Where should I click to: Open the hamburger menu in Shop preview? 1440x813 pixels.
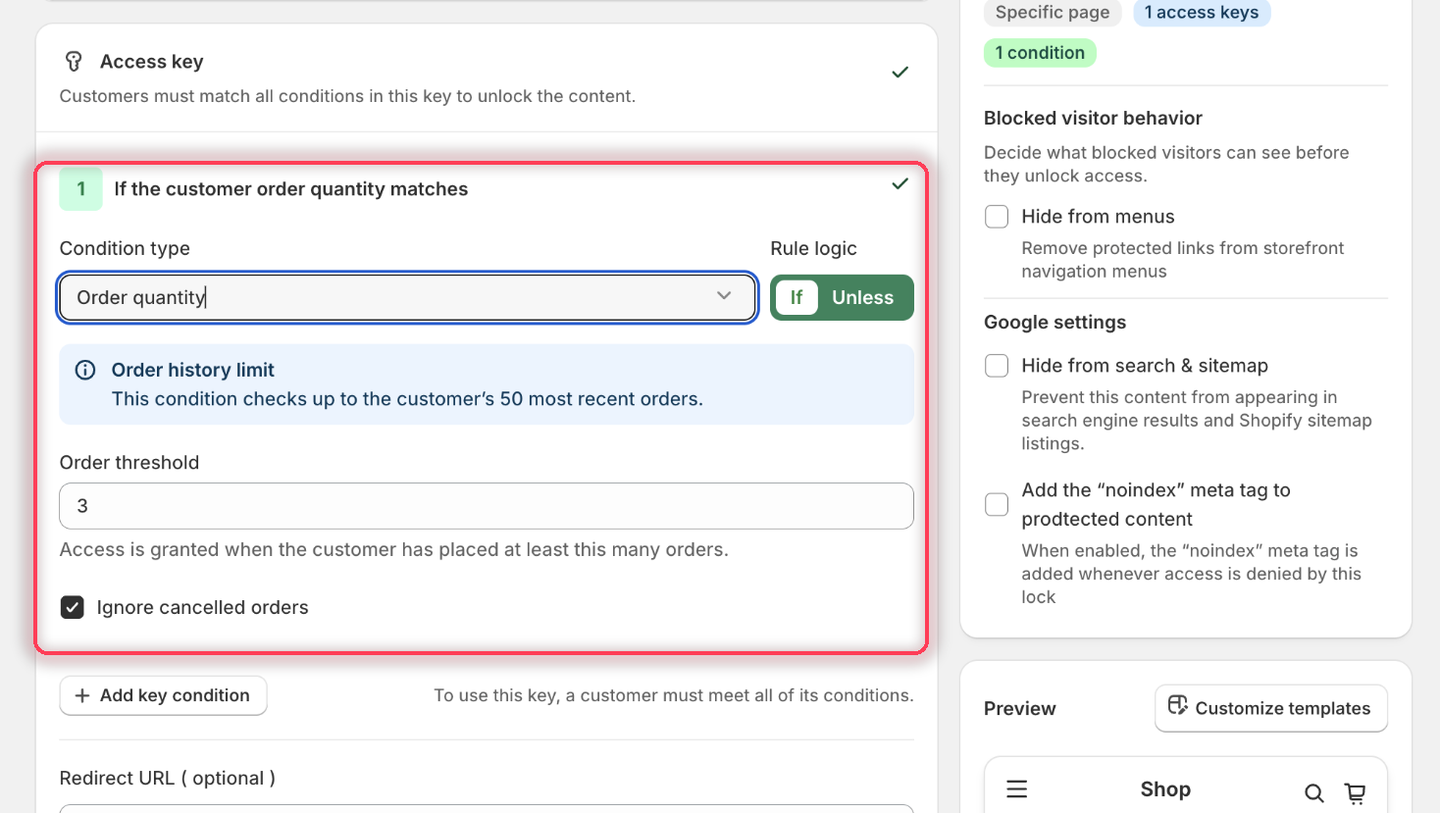pos(1017,790)
